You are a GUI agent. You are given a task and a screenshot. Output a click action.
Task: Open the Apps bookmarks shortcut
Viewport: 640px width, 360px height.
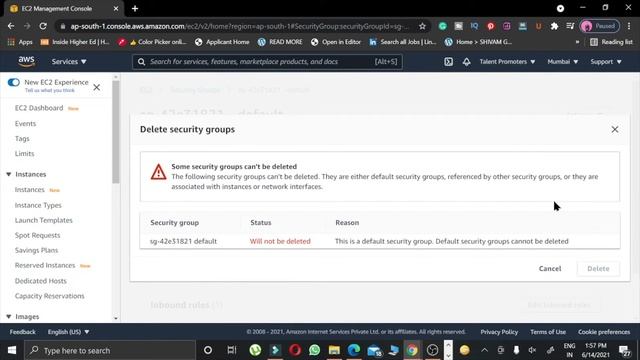tap(20, 42)
